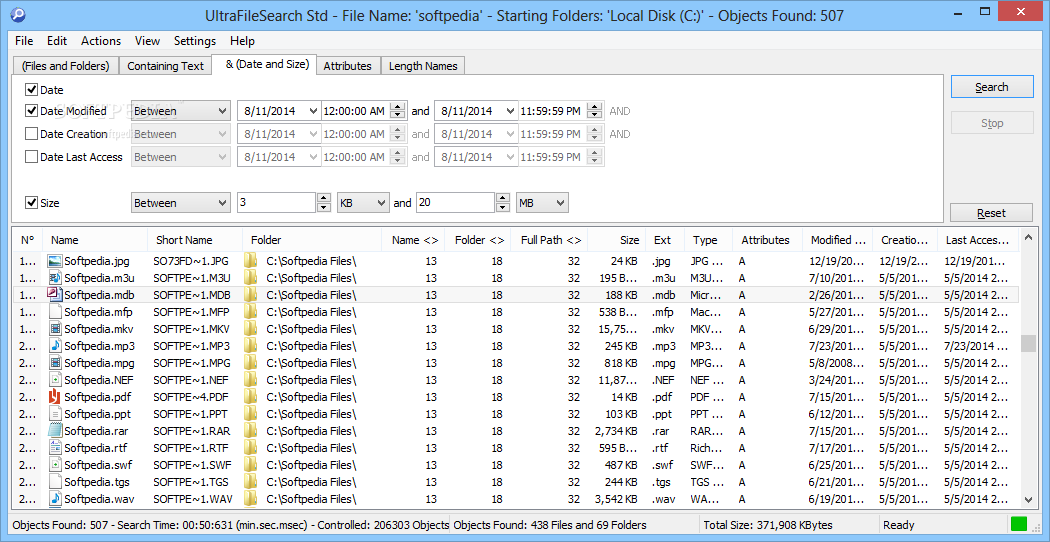This screenshot has width=1050, height=542.
Task: Click the Softpedia.rar file icon
Action: [x=55, y=431]
